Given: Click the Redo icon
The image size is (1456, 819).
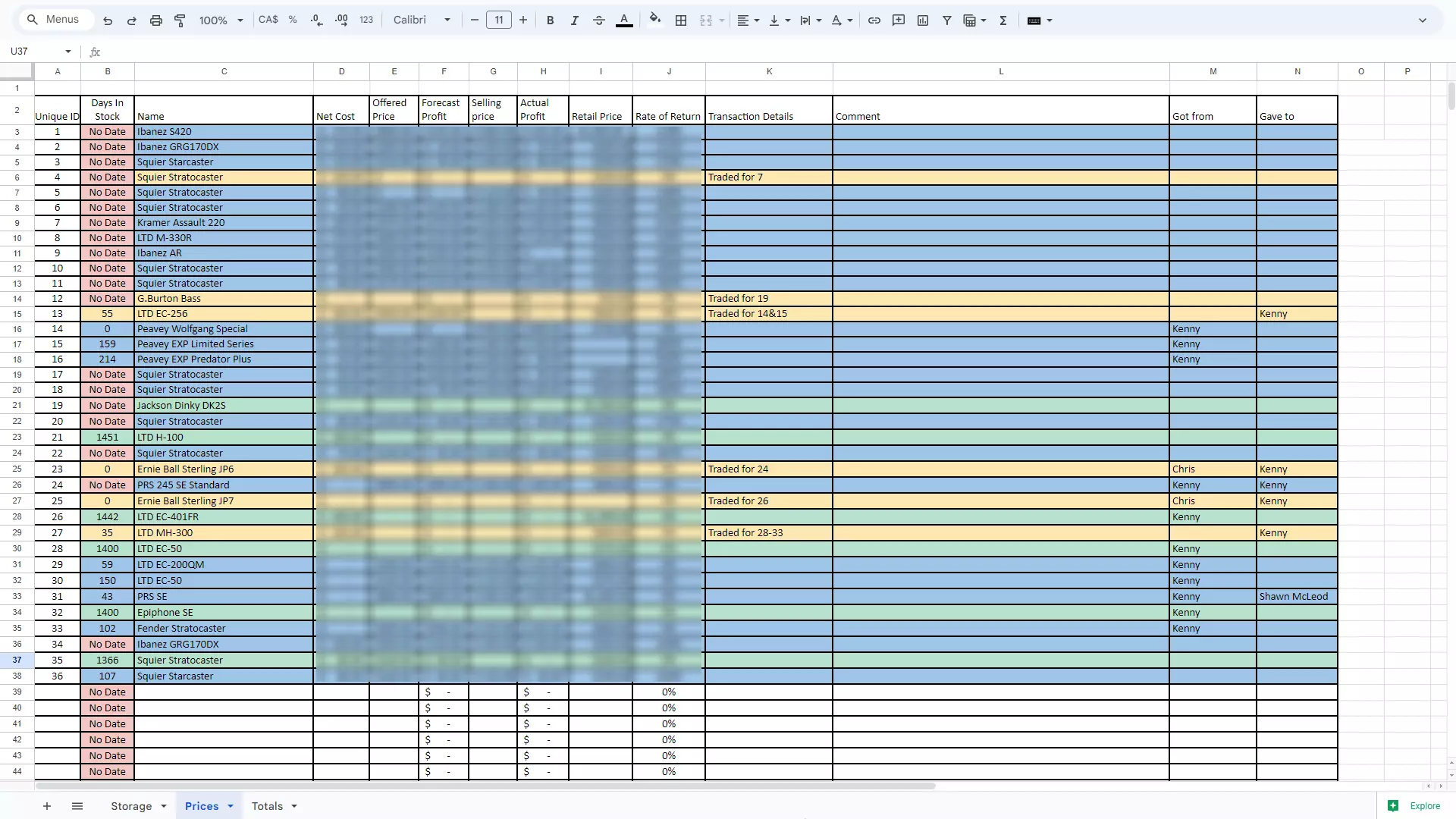Looking at the screenshot, I should coord(131,20).
